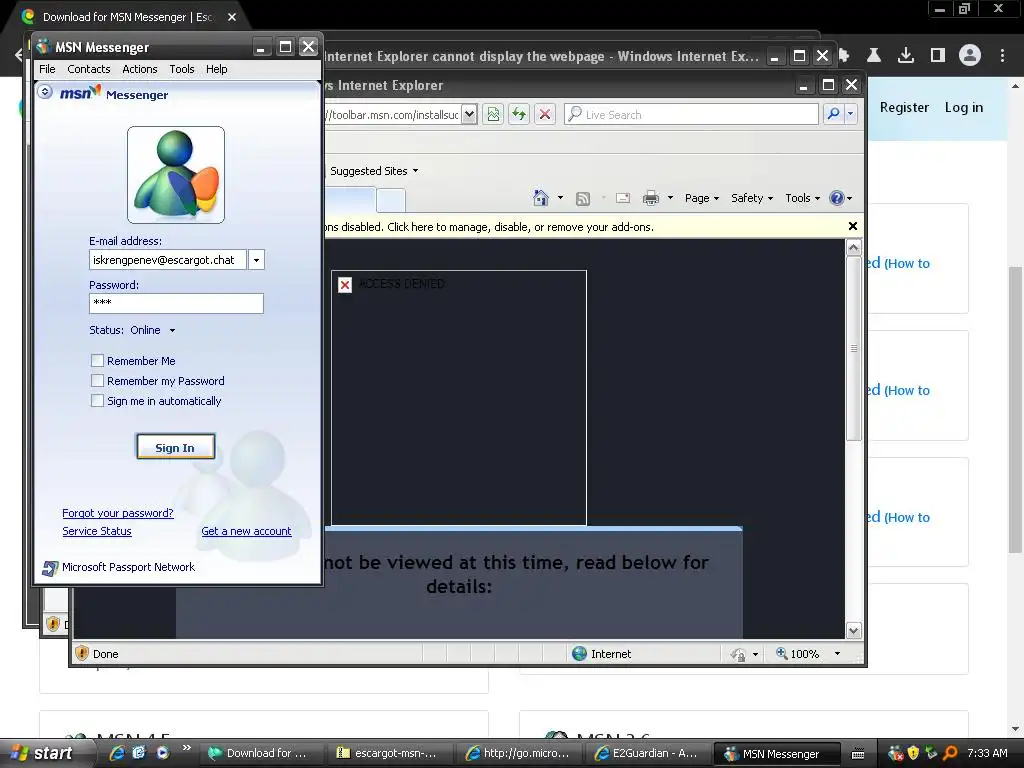Click the Chrome profile avatar icon

click(x=970, y=56)
